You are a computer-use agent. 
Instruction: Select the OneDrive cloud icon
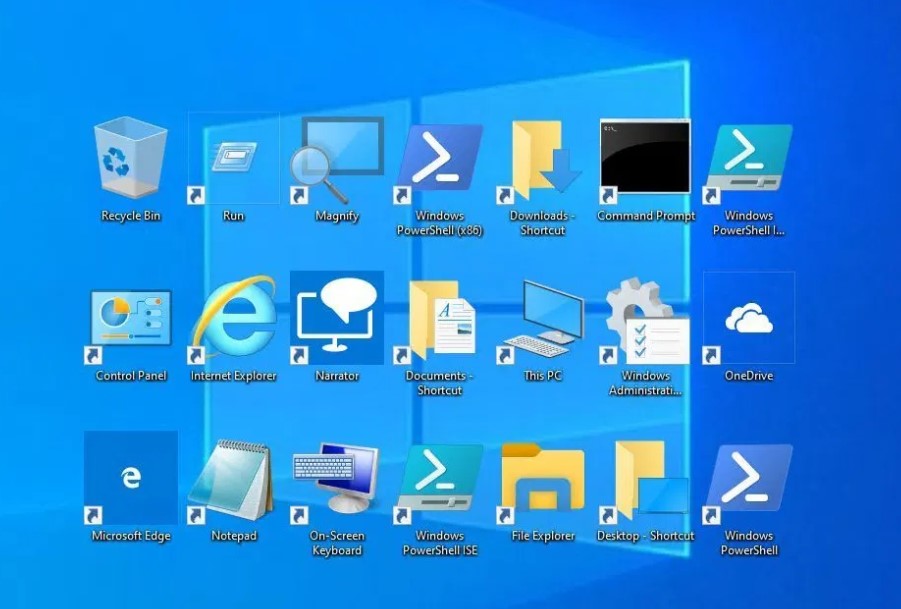(x=749, y=318)
